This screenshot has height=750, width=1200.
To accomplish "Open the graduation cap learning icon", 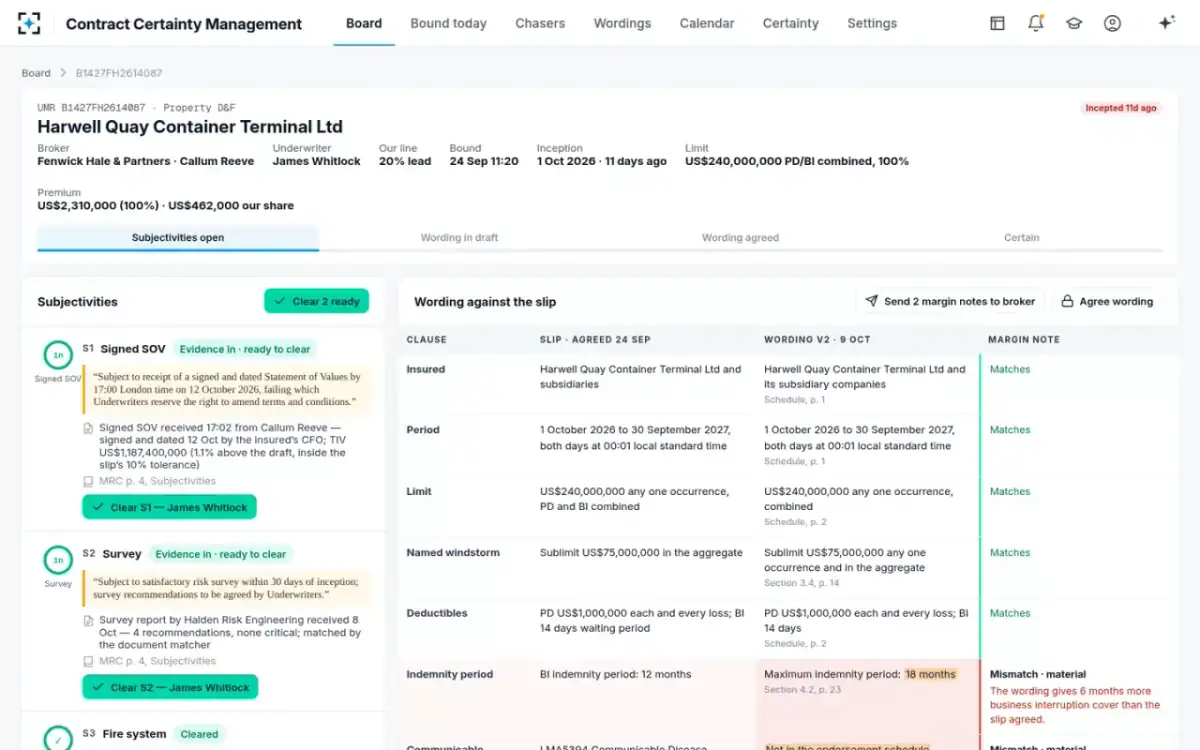I will (x=1074, y=23).
